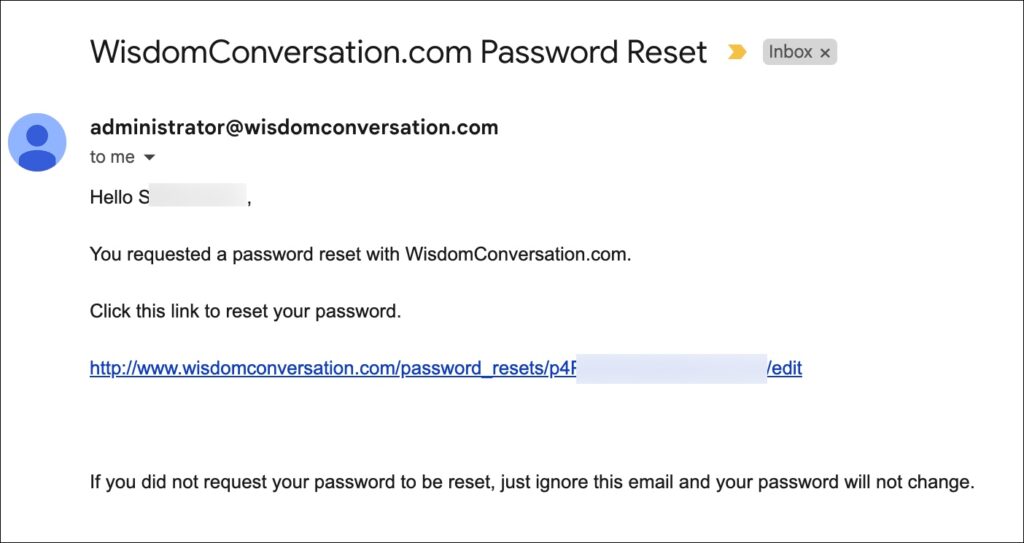Click the yellow importance marker icon

[737, 52]
